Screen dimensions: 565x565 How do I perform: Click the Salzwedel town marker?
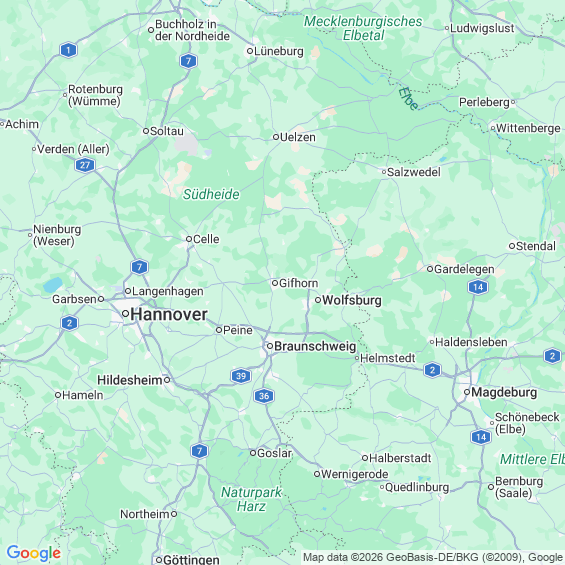coord(384,172)
